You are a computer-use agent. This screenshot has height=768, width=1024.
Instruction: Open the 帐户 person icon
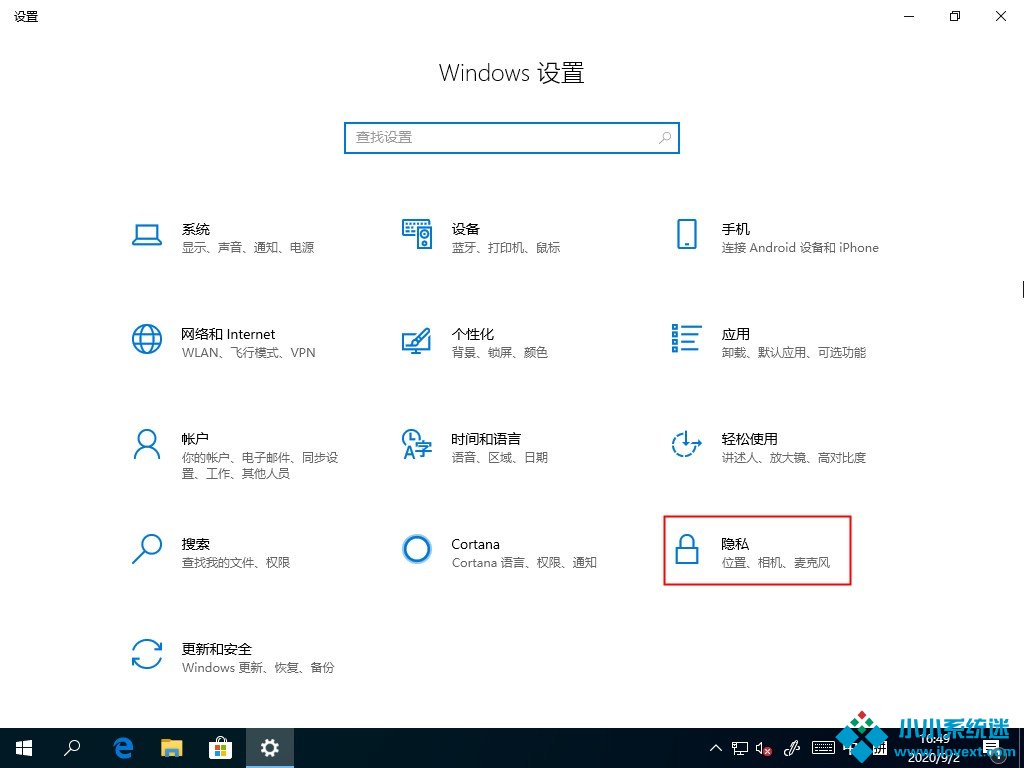pyautogui.click(x=147, y=444)
